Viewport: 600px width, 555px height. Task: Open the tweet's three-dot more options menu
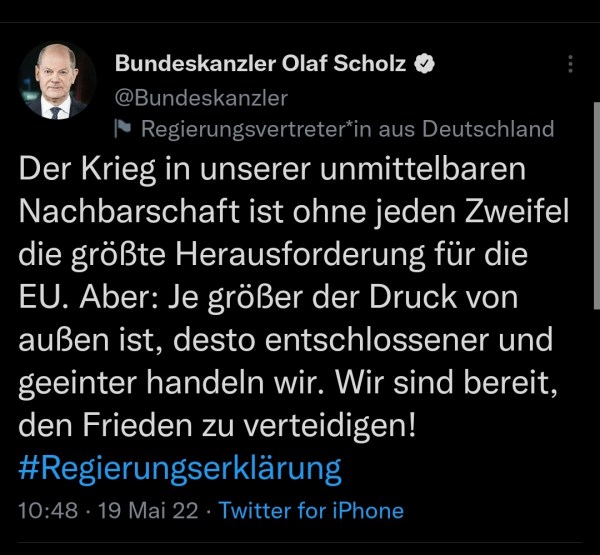(x=571, y=64)
